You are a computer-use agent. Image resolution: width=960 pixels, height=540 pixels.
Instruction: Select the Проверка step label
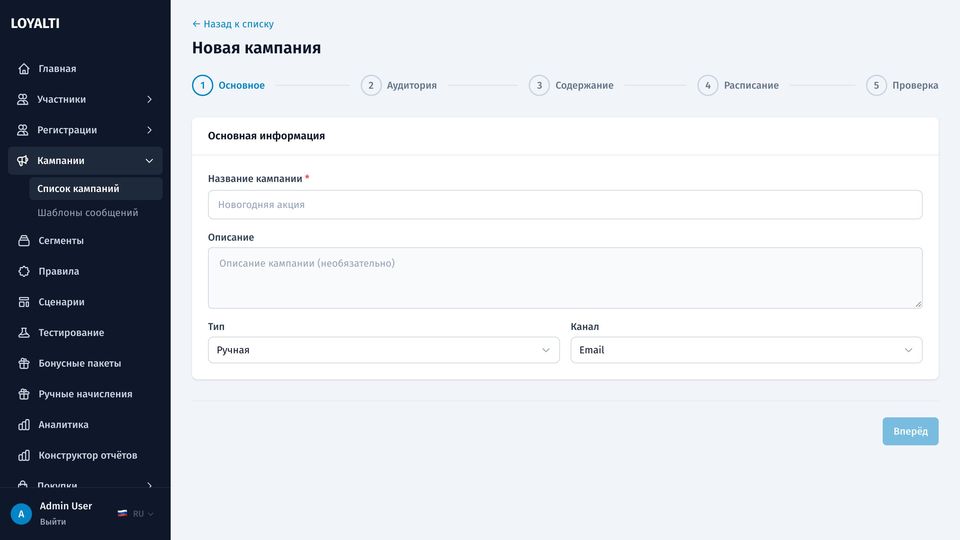click(x=915, y=85)
